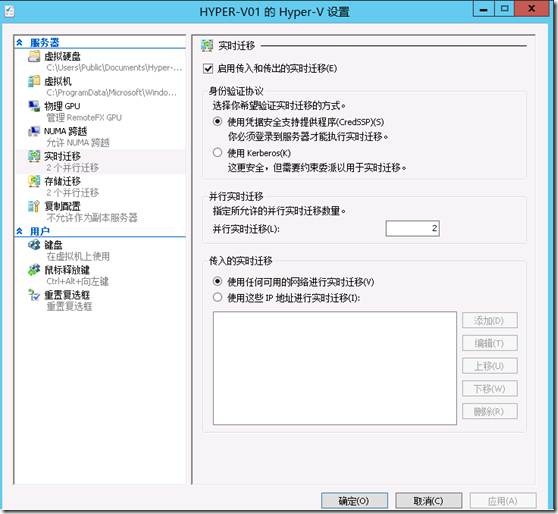
Task: Open the 复制配置 settings item
Action: pos(100,211)
